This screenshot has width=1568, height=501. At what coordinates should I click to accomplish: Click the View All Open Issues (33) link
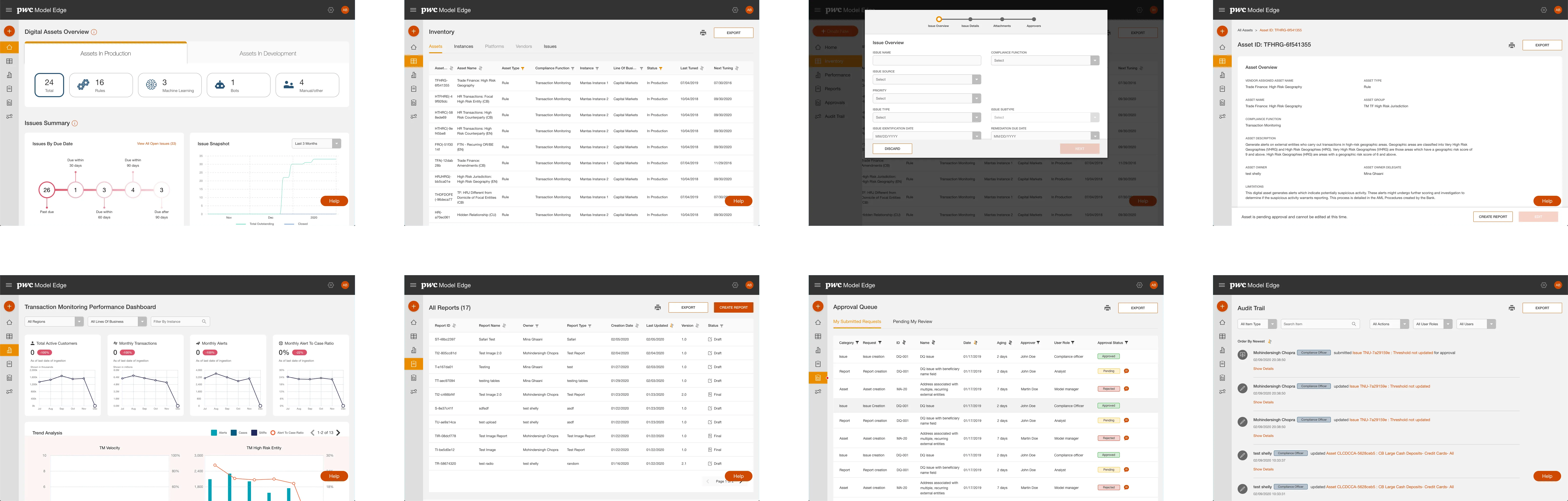coord(157,144)
